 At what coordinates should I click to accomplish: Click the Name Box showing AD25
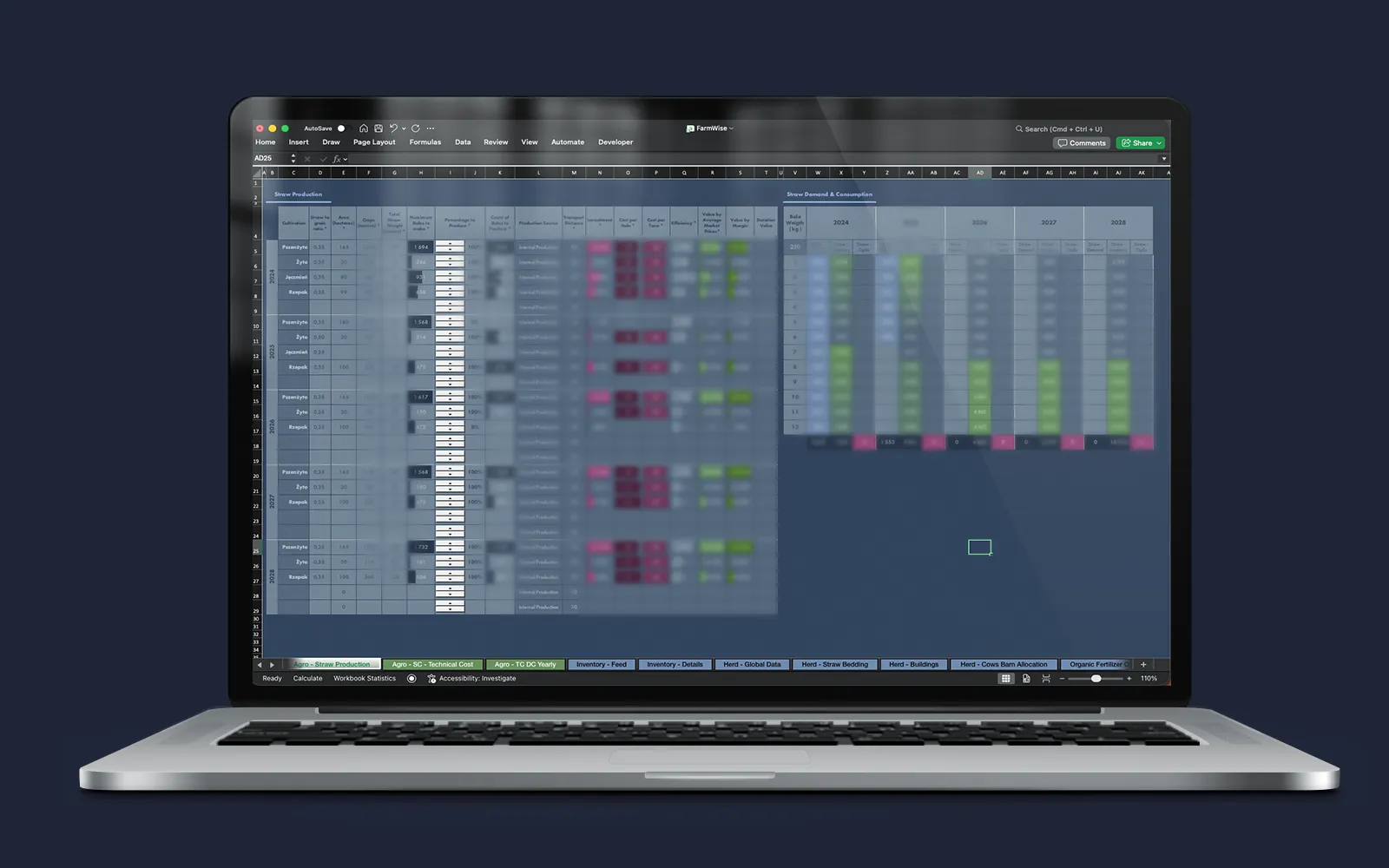point(270,159)
